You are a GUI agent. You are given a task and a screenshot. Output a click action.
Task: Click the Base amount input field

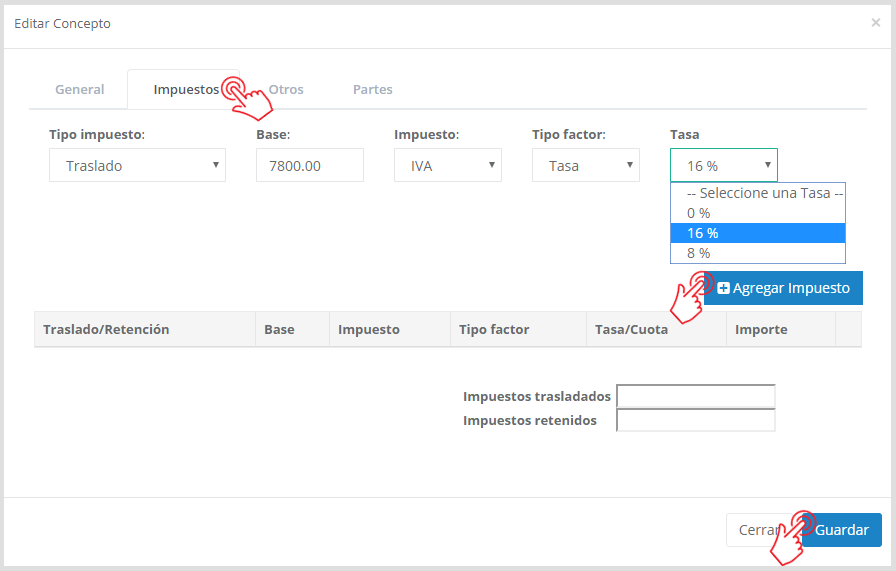[310, 165]
